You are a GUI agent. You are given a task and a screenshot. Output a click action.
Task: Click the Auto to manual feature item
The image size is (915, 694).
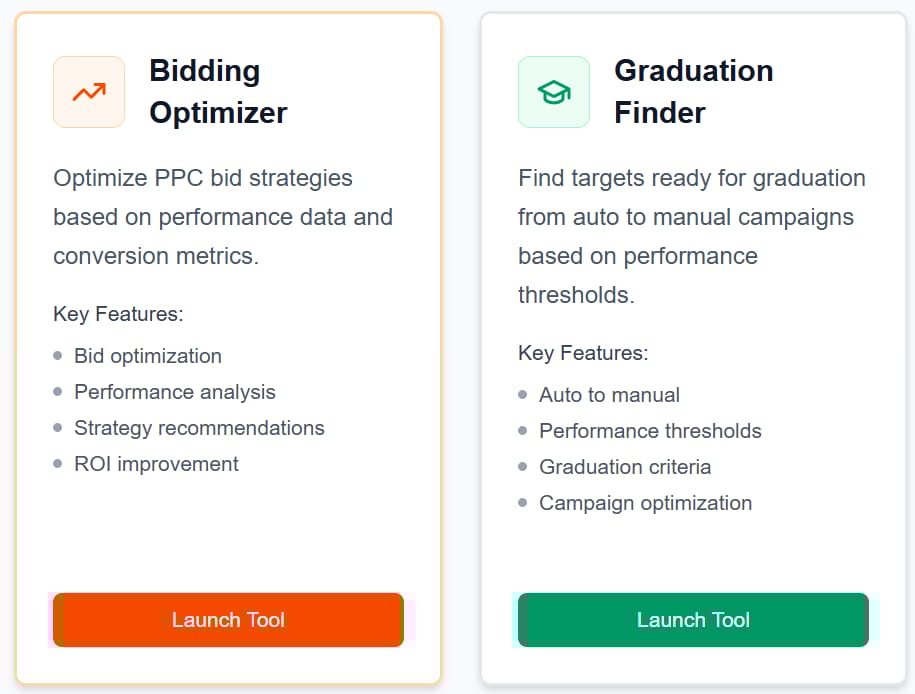pyautogui.click(x=609, y=395)
